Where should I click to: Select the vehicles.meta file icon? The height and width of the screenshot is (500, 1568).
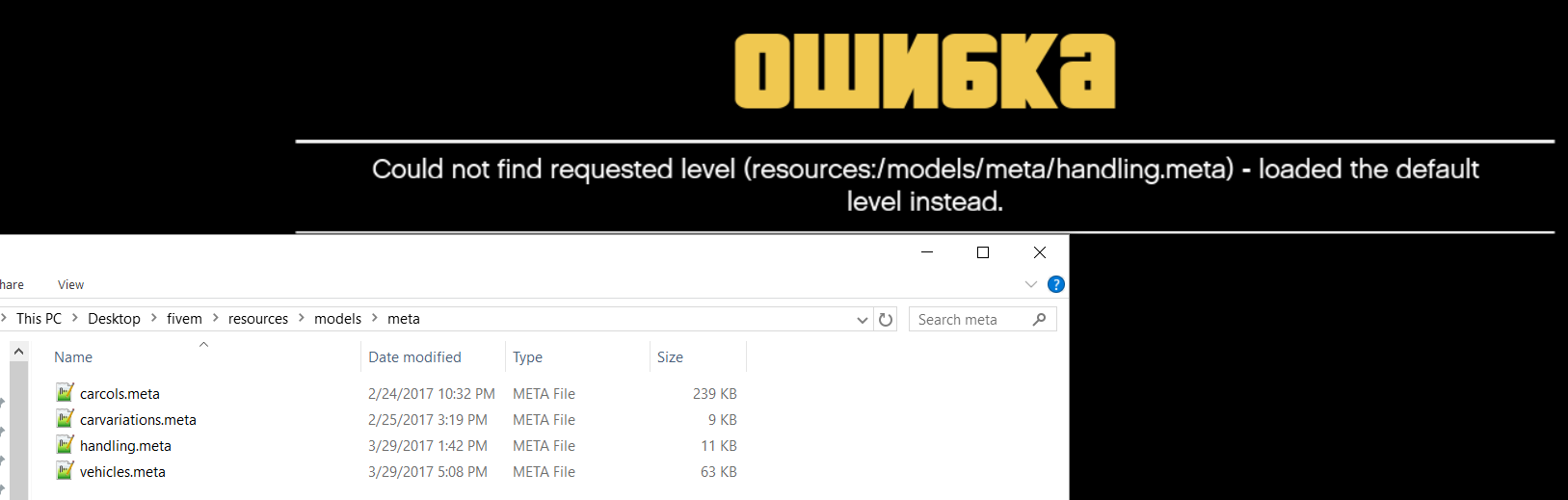pyautogui.click(x=65, y=470)
